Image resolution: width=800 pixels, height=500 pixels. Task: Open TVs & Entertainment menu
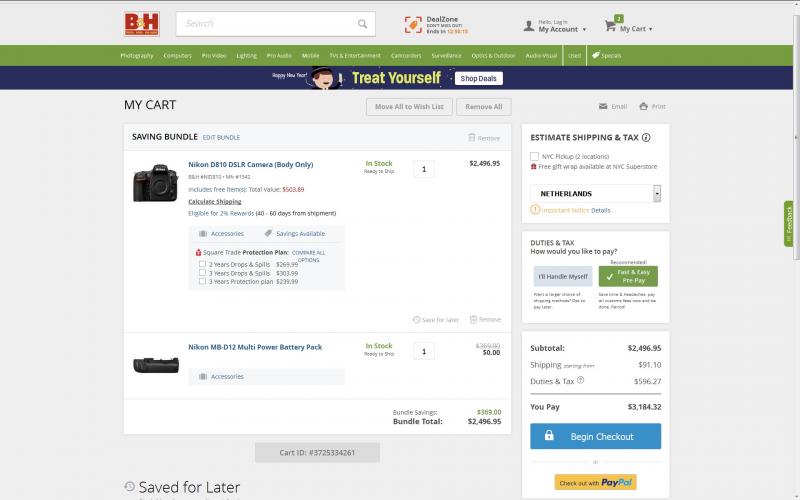click(x=355, y=55)
